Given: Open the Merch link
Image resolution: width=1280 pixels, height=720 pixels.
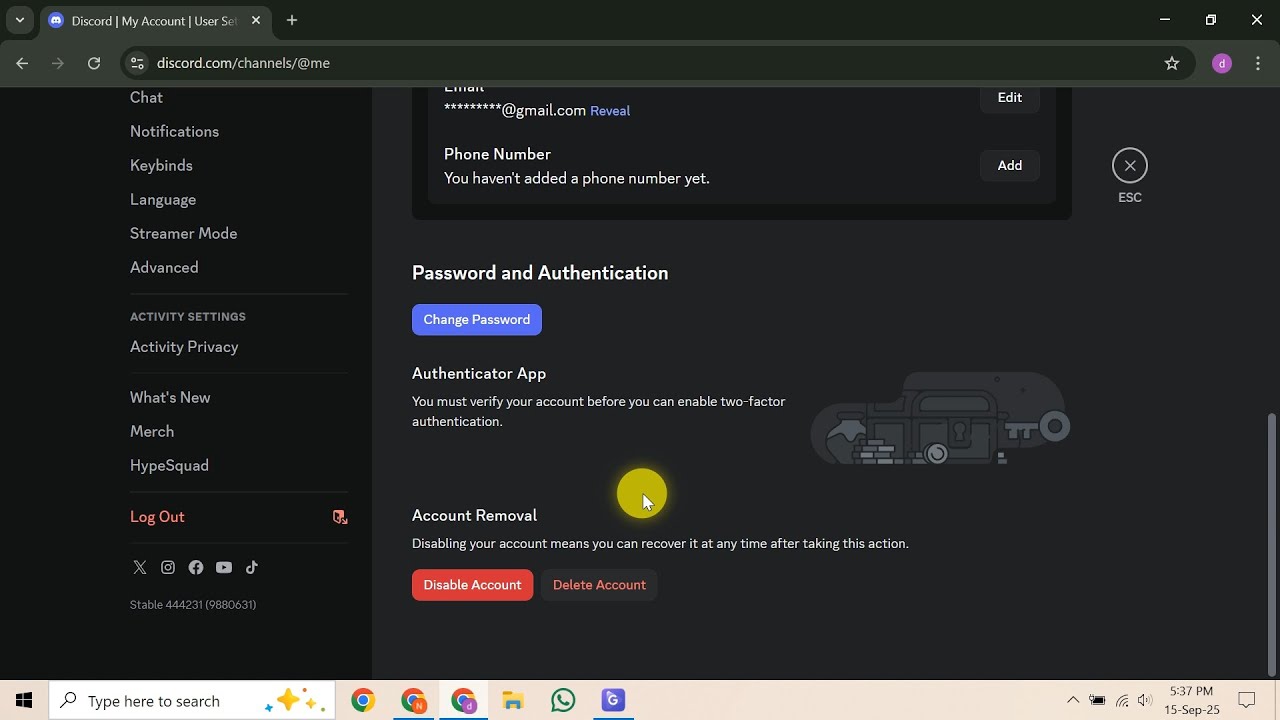Looking at the screenshot, I should [152, 432].
